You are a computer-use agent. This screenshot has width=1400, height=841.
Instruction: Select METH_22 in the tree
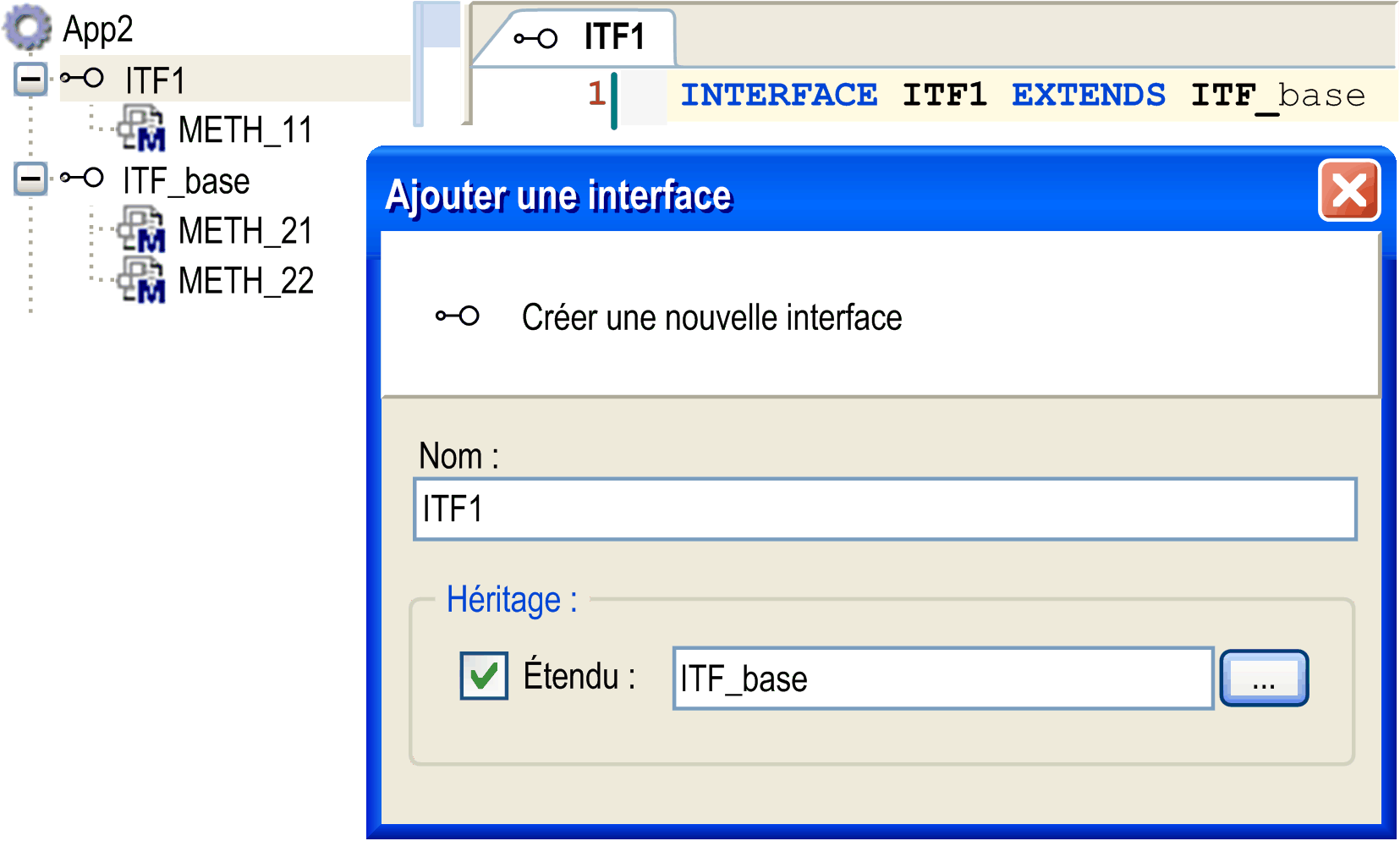pos(246,281)
